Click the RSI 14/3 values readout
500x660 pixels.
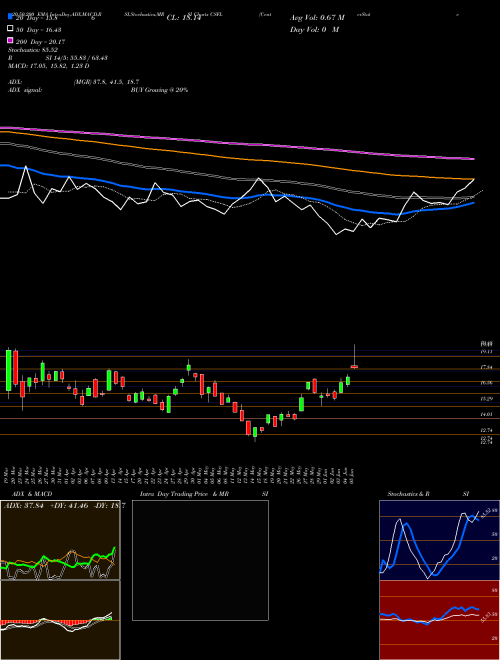tap(76, 58)
